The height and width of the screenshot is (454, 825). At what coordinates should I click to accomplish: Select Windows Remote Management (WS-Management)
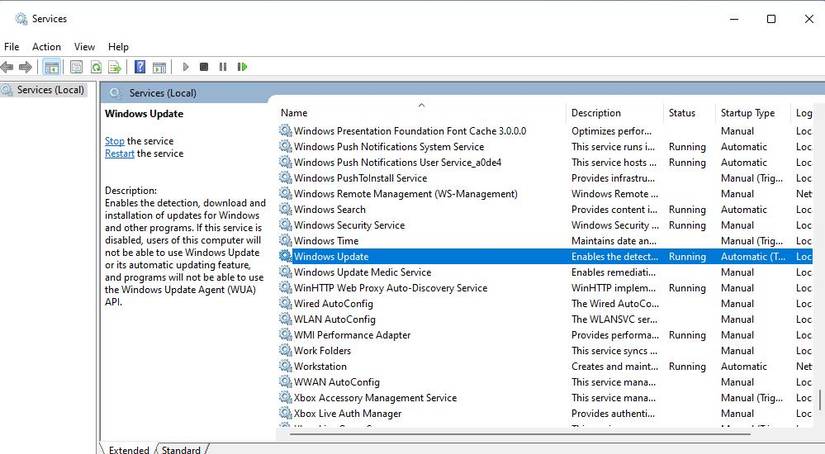click(x=406, y=194)
